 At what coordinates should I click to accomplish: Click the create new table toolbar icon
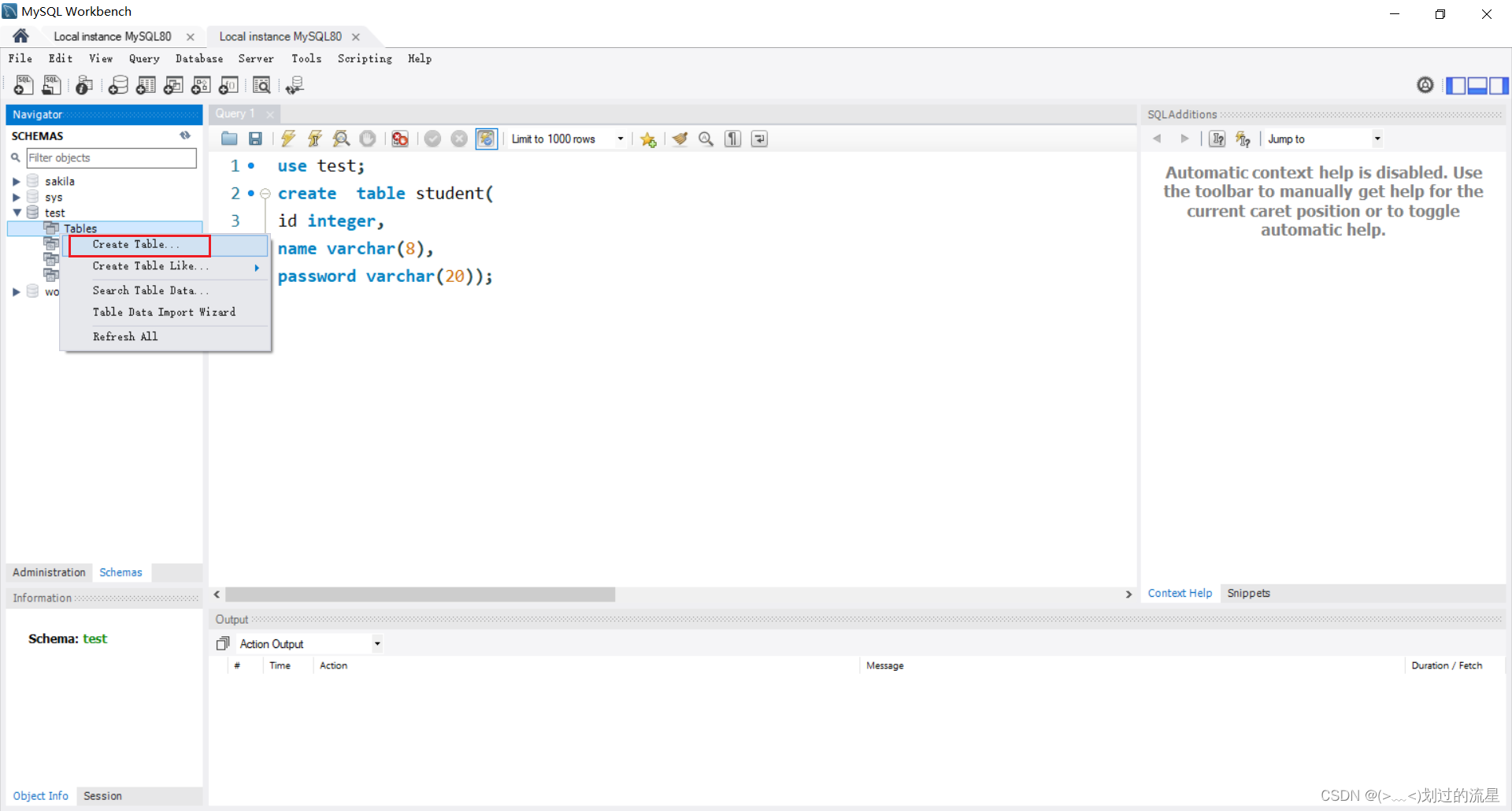tap(146, 85)
